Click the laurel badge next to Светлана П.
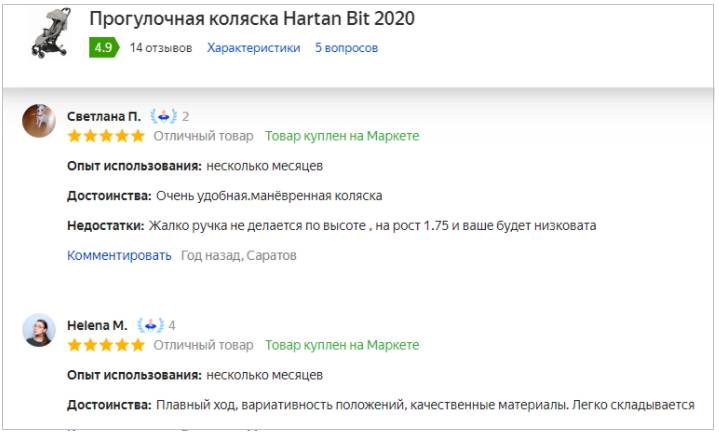The width and height of the screenshot is (719, 435). coord(164,116)
